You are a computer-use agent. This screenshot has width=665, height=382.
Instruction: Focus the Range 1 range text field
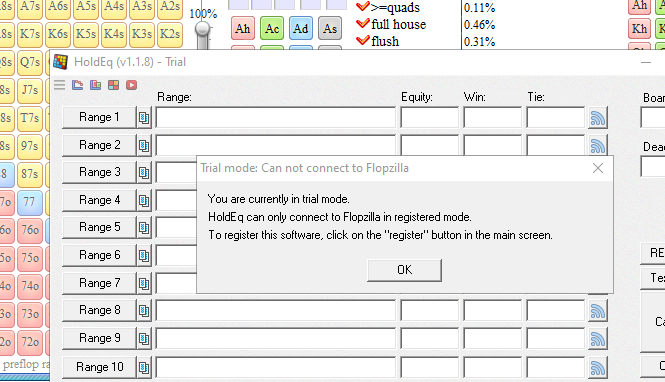pyautogui.click(x=276, y=117)
